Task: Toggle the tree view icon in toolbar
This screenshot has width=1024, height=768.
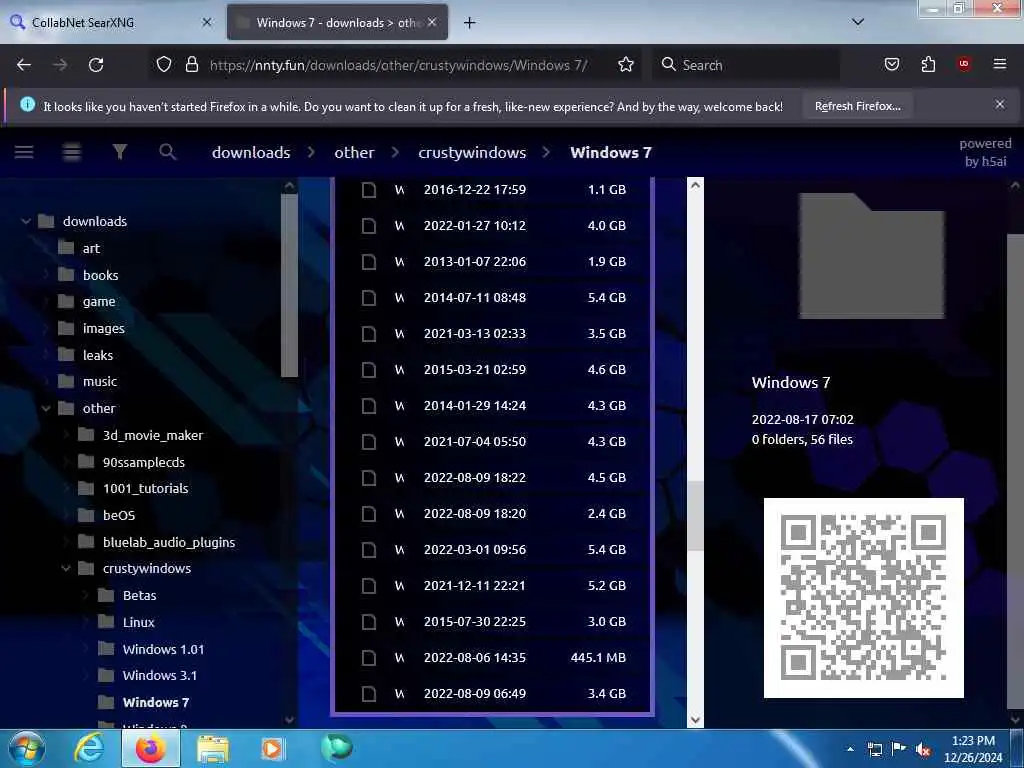Action: pyautogui.click(x=72, y=152)
